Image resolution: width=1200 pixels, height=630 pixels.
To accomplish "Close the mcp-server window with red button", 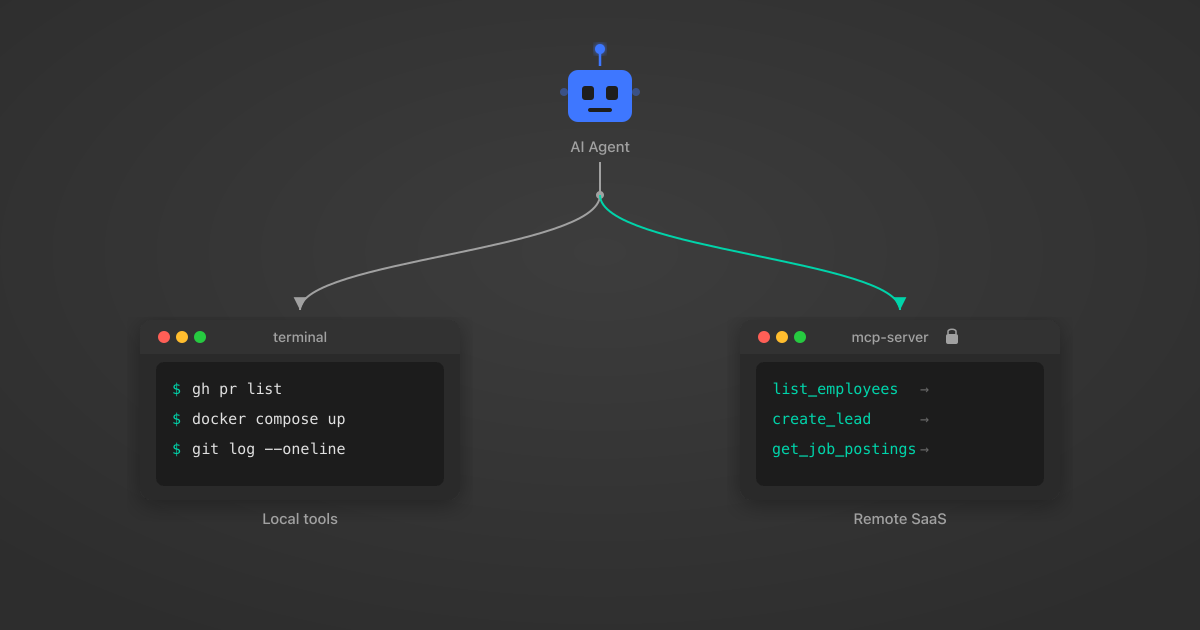I will pyautogui.click(x=764, y=337).
